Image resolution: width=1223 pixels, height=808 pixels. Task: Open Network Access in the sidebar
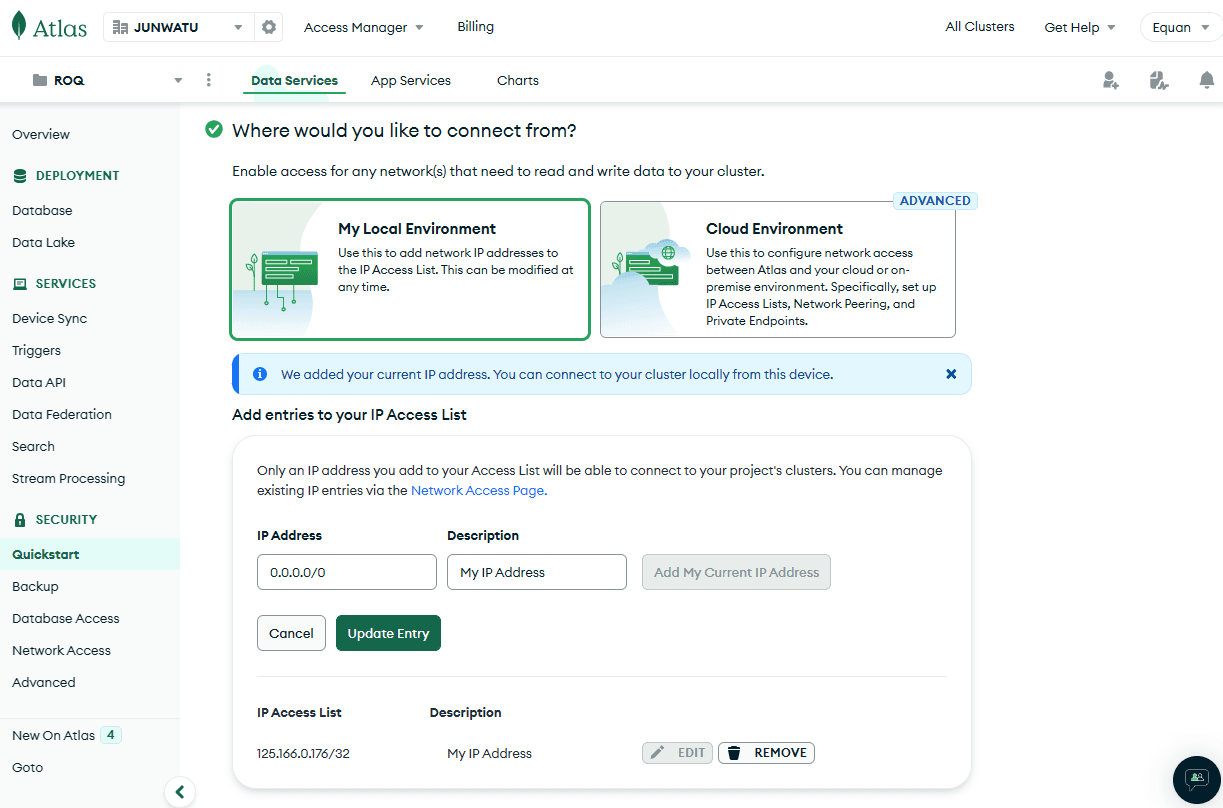(61, 650)
